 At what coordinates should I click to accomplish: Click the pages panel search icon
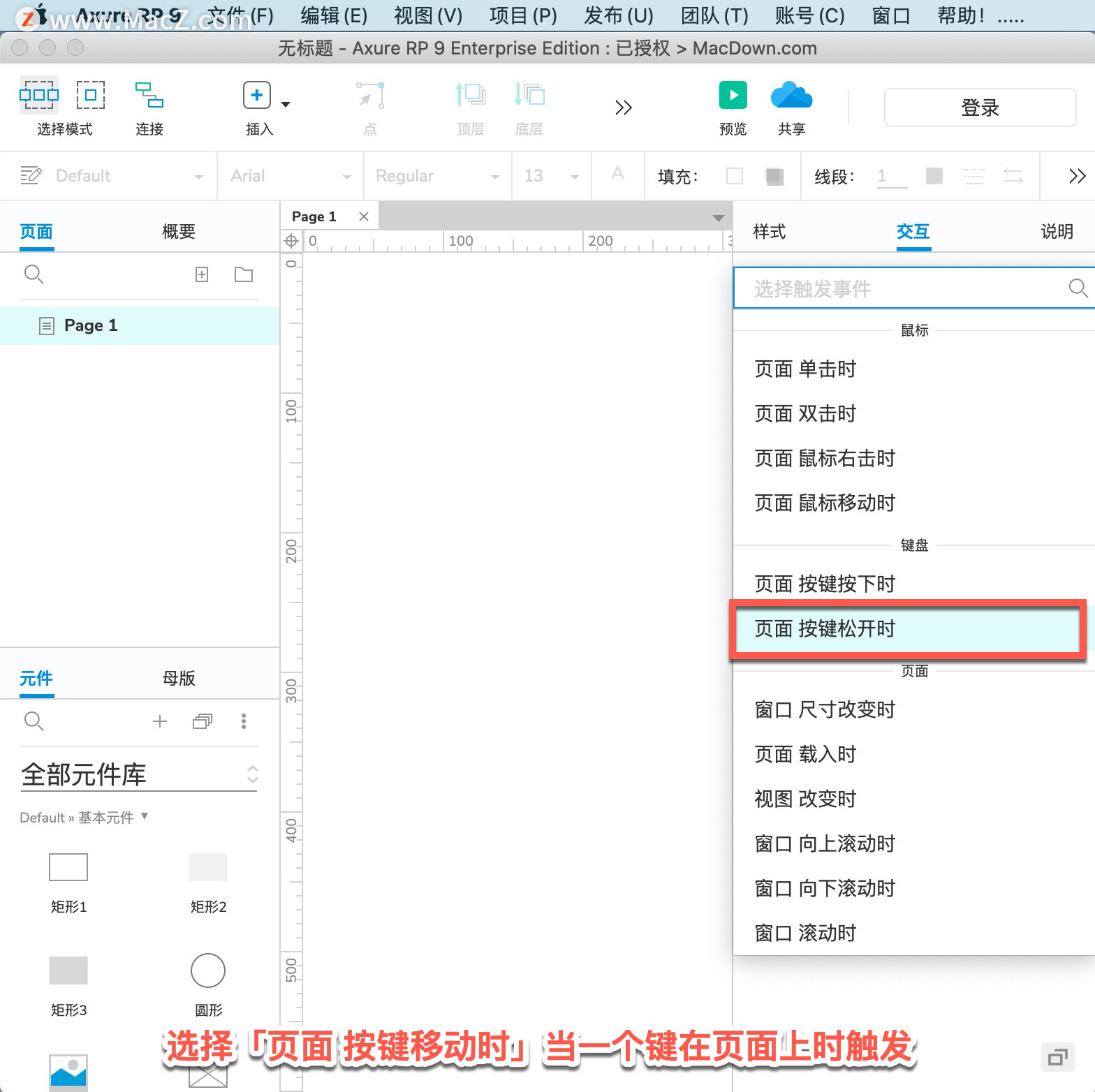coord(34,274)
